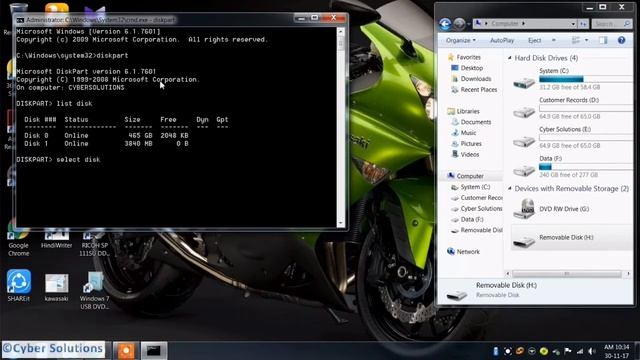This screenshot has height=360, width=640.
Task: Collapse Devices with Removable Storage group
Action: pyautogui.click(x=510, y=189)
